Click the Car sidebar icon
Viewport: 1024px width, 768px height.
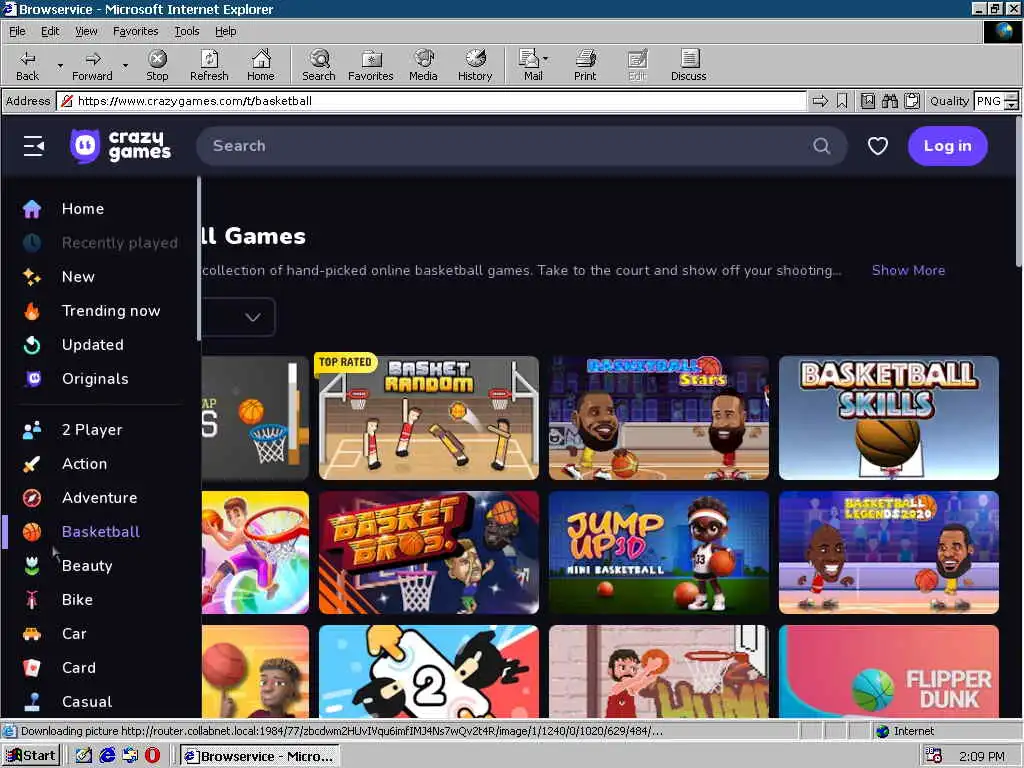coord(32,633)
